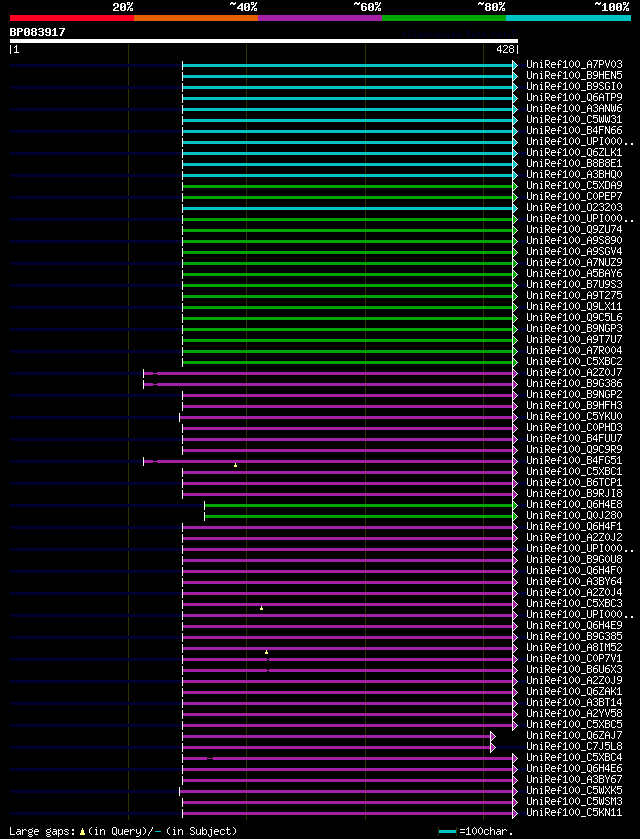Viewport: 640px width, 839px height.
Task: Open hit UniRef100_B9SGI0
Action: click(x=574, y=87)
